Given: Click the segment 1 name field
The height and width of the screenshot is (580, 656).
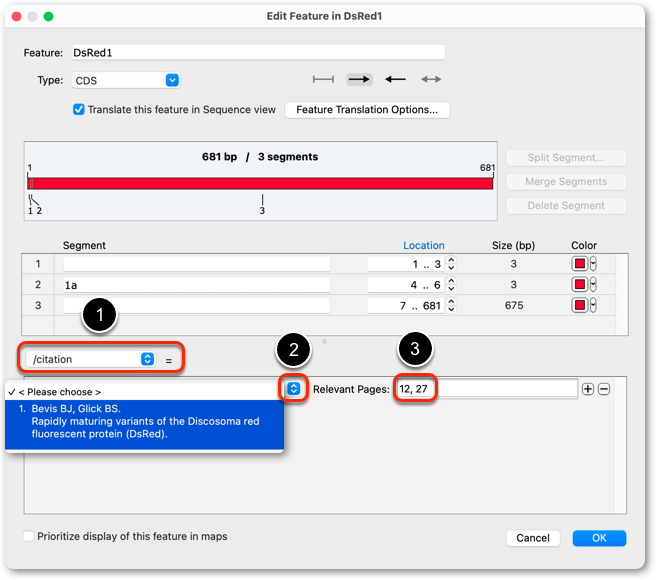Looking at the screenshot, I should pos(196,264).
